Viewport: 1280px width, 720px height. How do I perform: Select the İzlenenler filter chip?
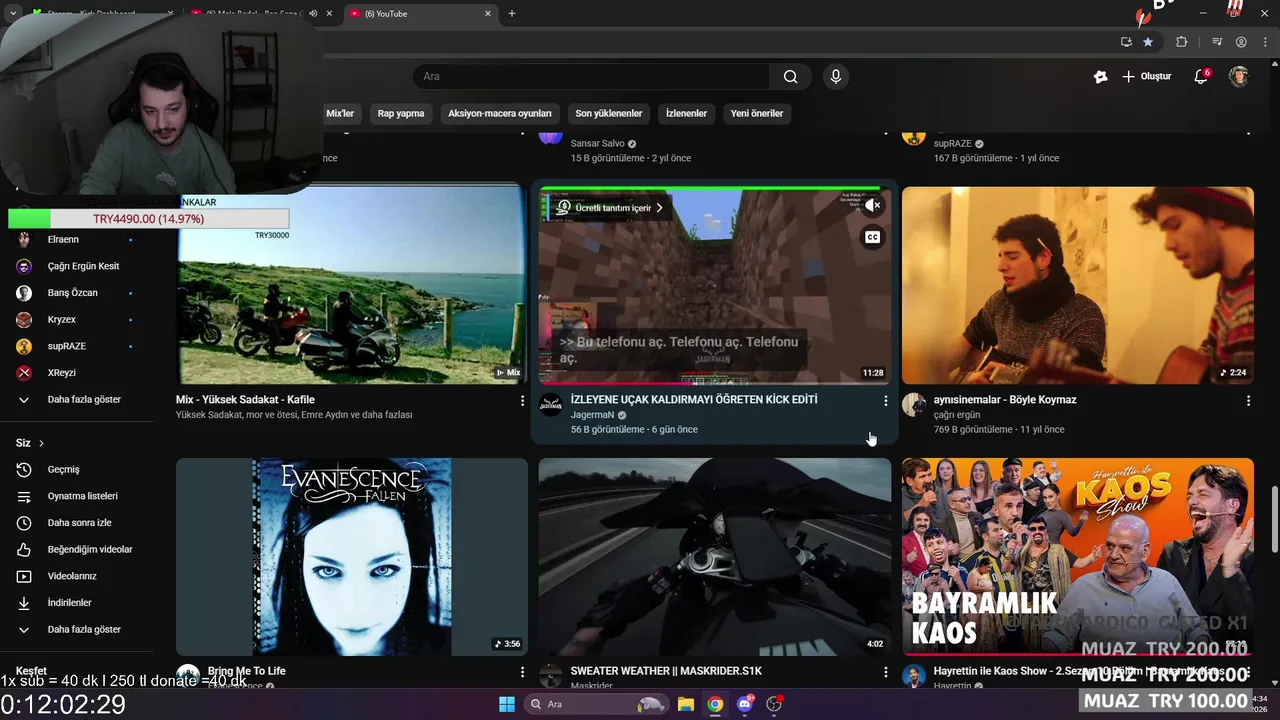686,113
